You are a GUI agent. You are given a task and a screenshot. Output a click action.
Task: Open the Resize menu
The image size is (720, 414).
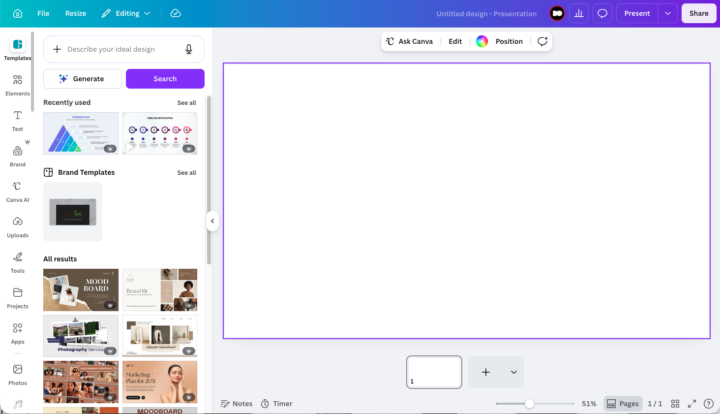click(x=75, y=13)
